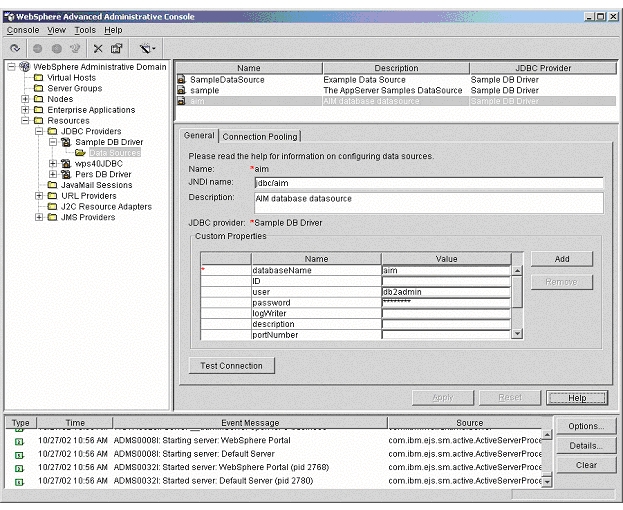The image size is (623, 510).
Task: Click the Add custom property button
Action: click(562, 259)
